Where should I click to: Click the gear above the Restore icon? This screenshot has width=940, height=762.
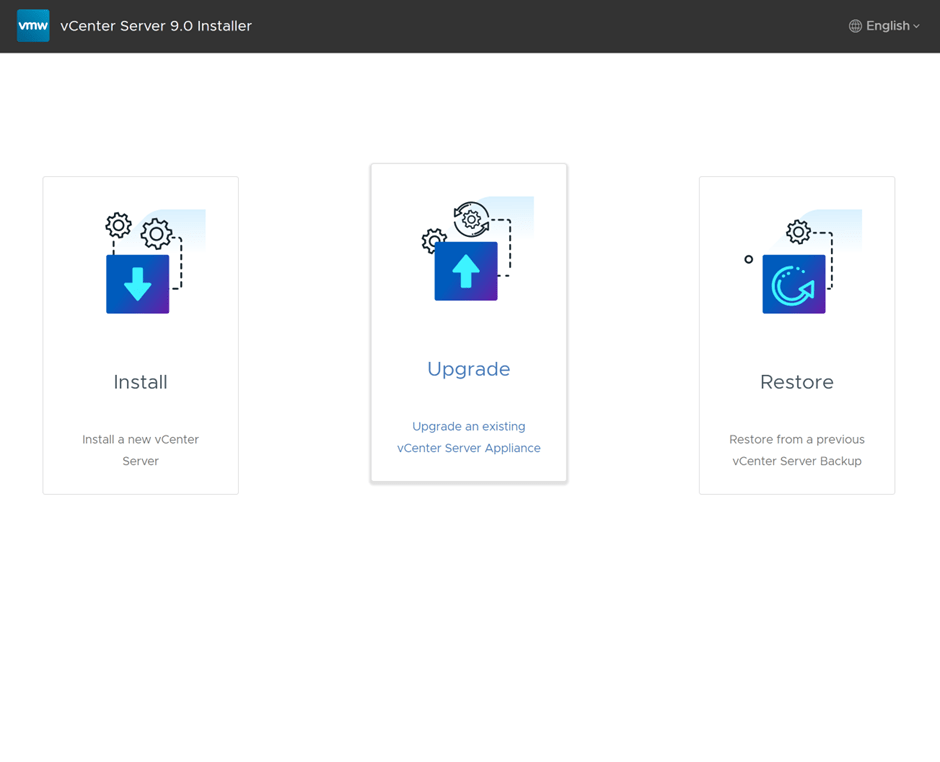(798, 232)
